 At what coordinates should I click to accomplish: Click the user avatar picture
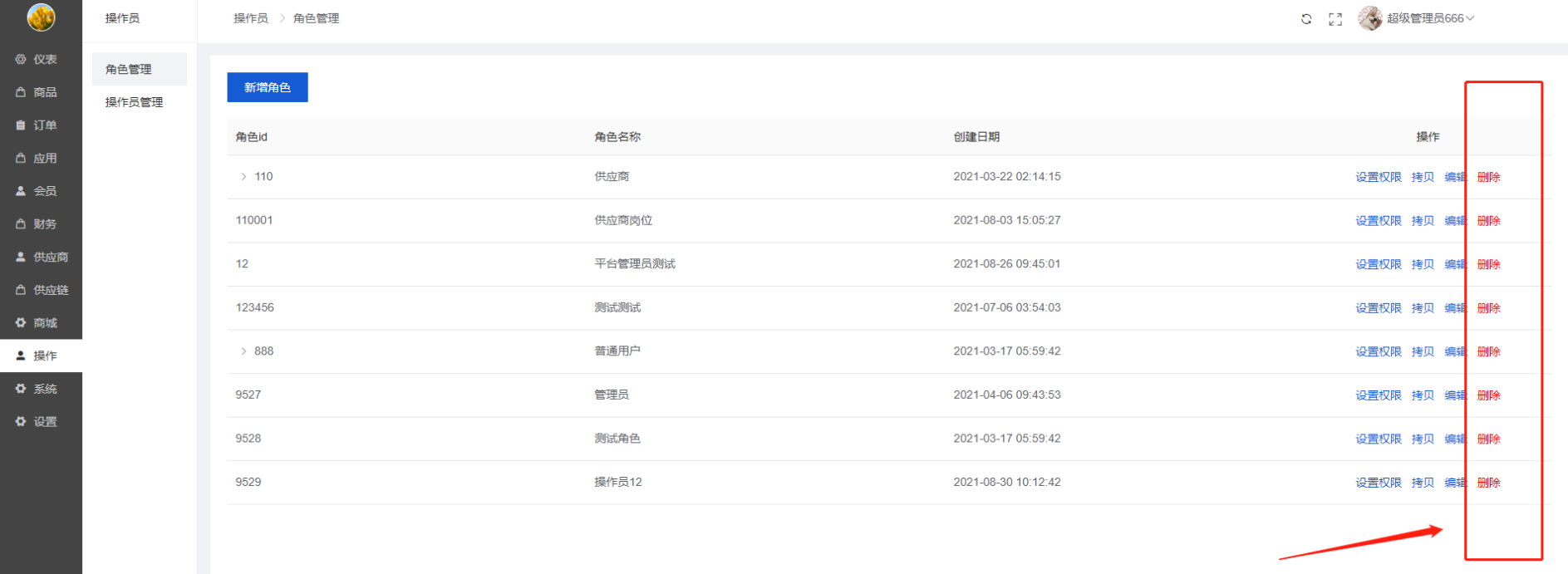(1369, 18)
